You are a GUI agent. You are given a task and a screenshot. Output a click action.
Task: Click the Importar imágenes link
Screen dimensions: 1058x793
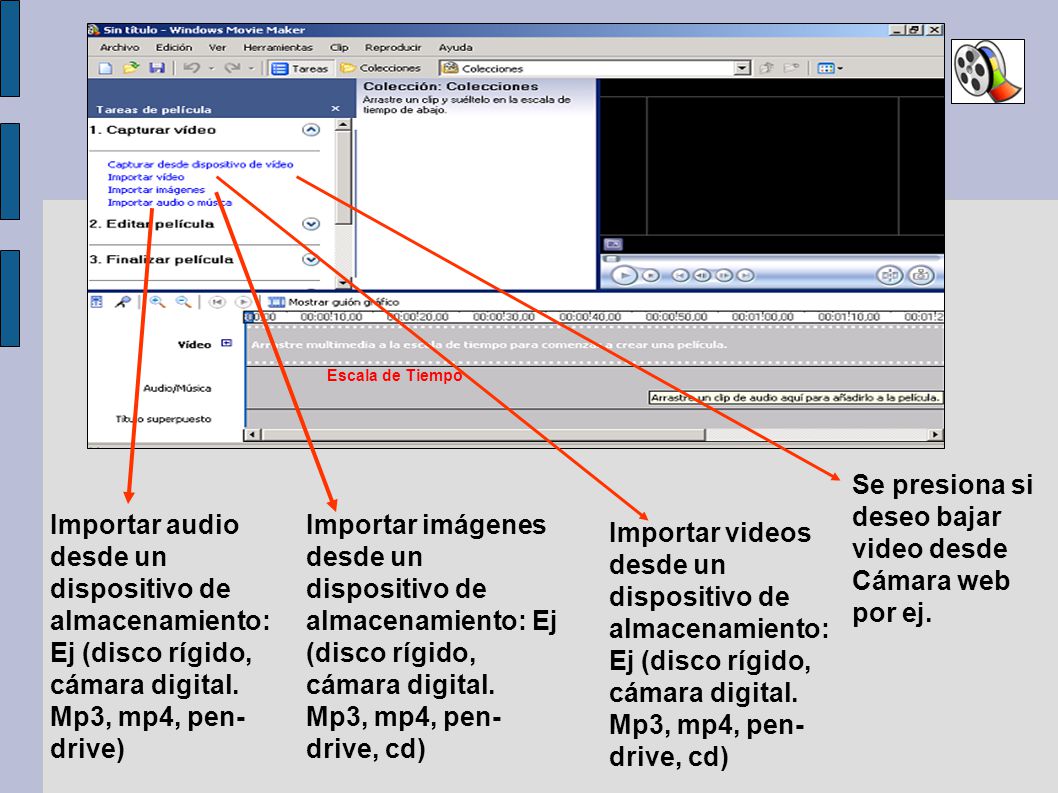tap(156, 190)
